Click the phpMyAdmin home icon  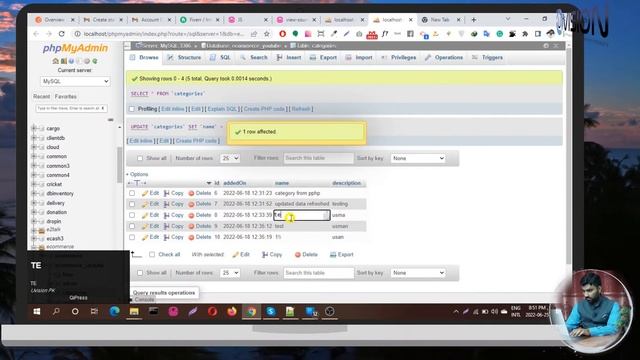pyautogui.click(x=56, y=61)
